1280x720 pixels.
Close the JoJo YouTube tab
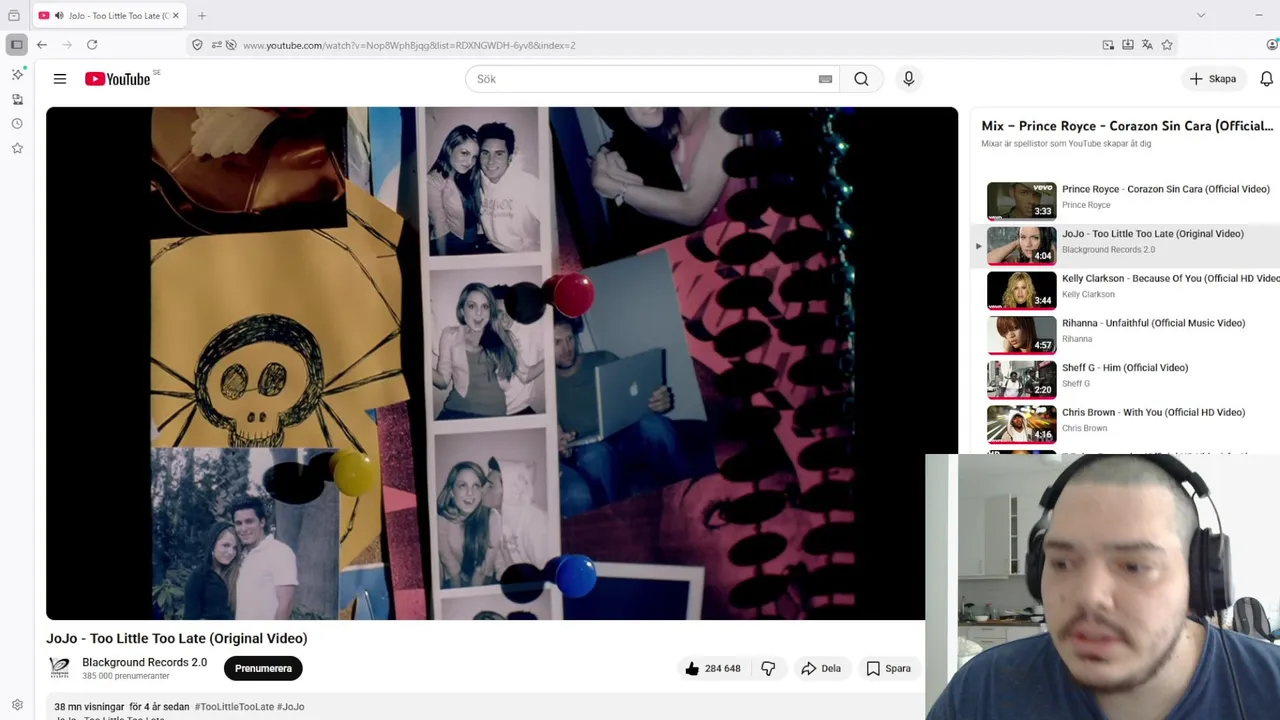point(176,16)
